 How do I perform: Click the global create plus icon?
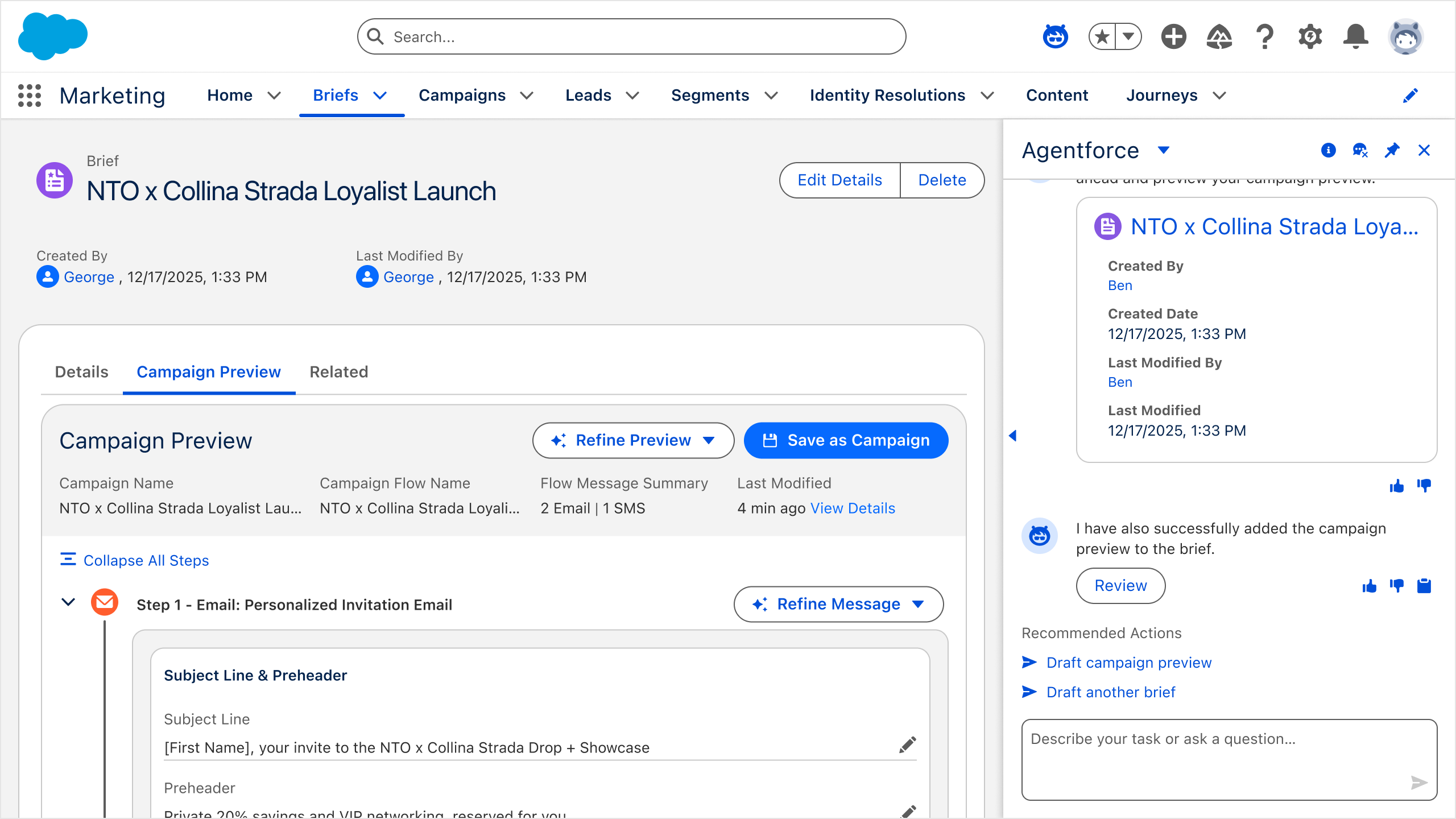(x=1173, y=37)
